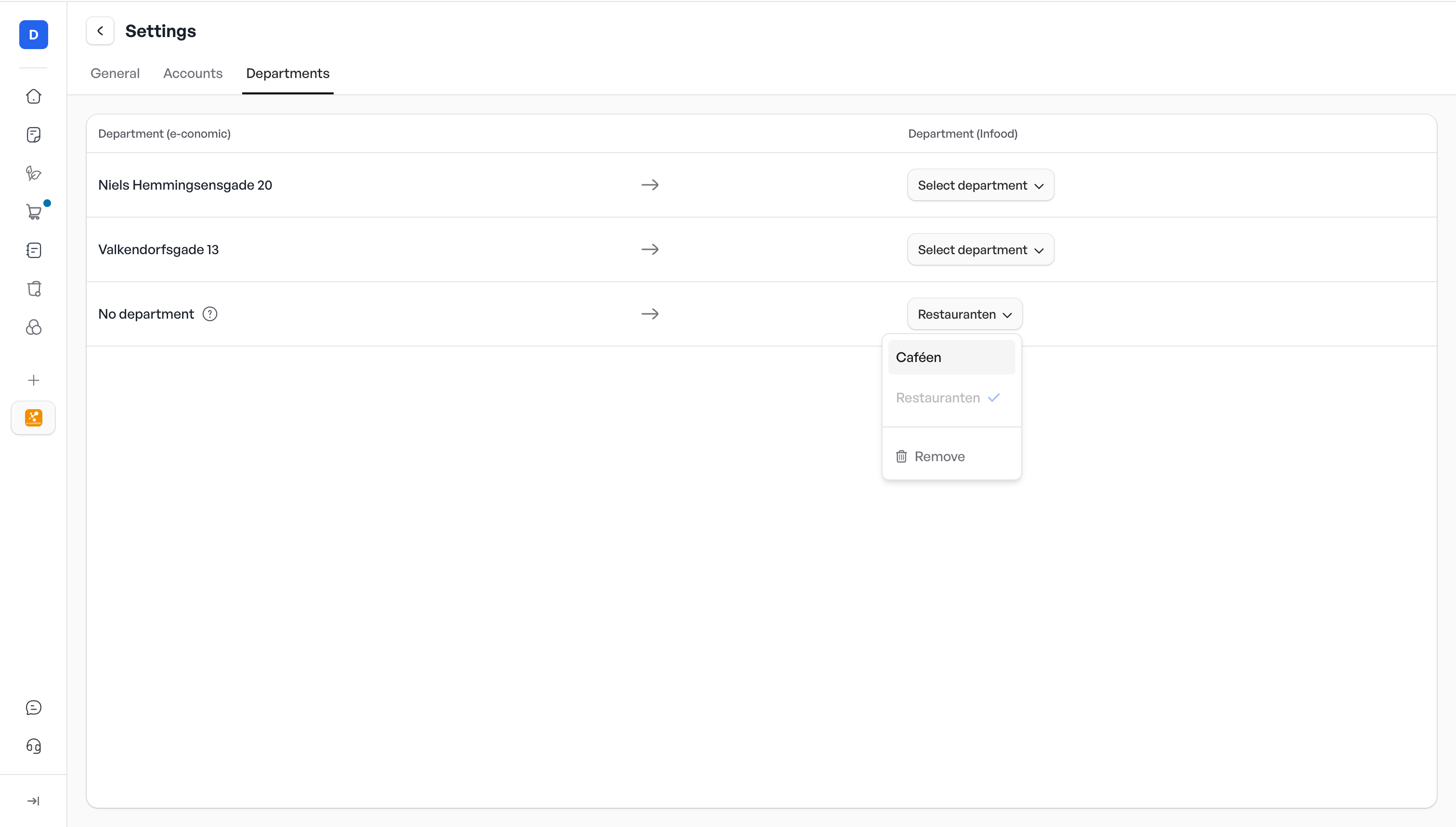
Task: Expand sidebar with arrow icon
Action: pos(34,801)
